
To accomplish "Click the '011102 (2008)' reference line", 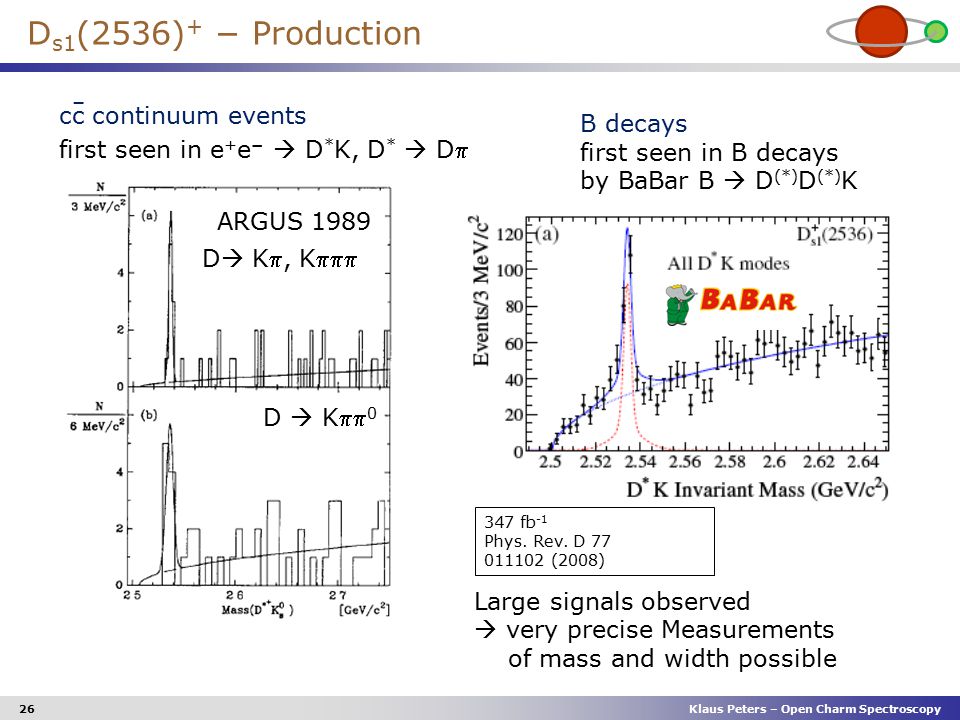I will (544, 560).
